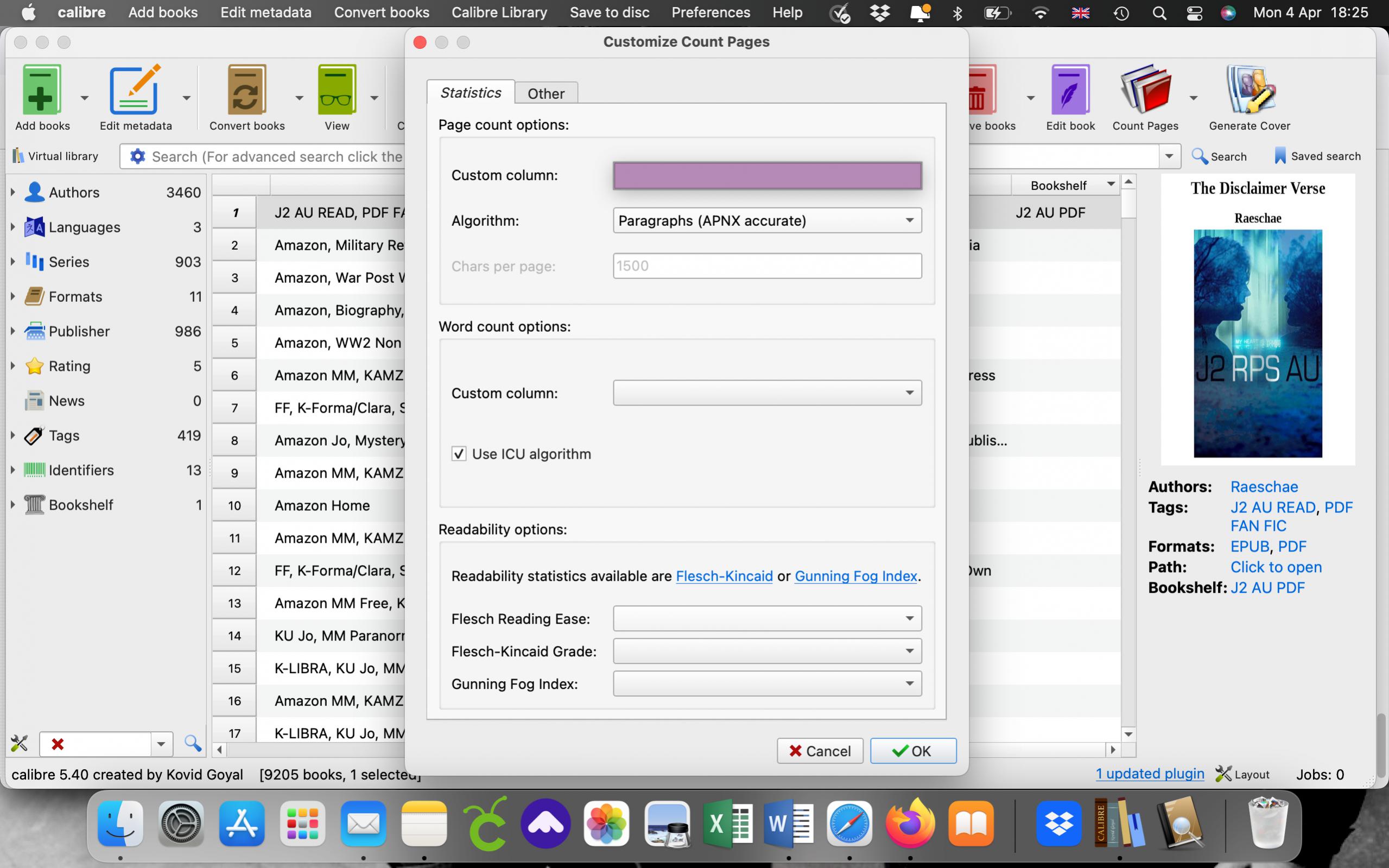Click the Edit book toolbar icon
Image resolution: width=1389 pixels, height=868 pixels.
[x=1070, y=90]
